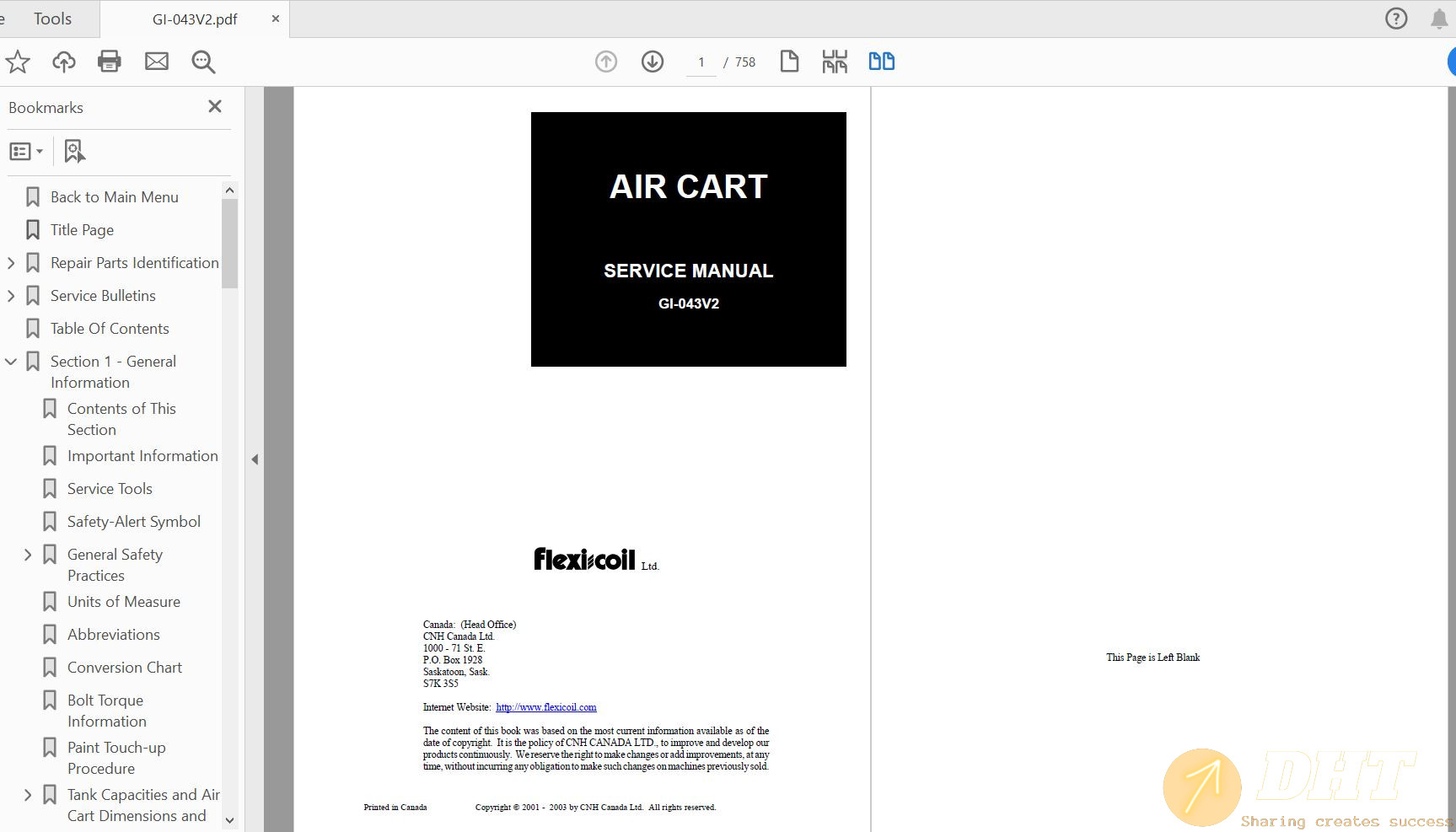Image resolution: width=1456 pixels, height=832 pixels.
Task: Select the single page view icon
Action: (789, 62)
